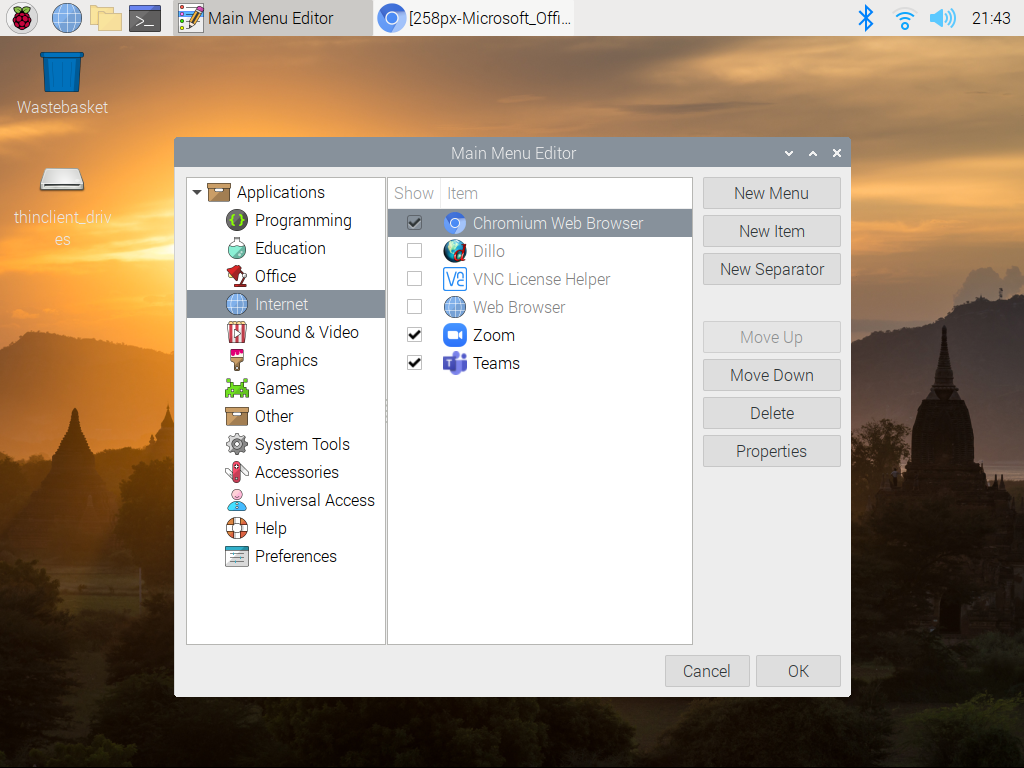Open the Wastebasket desktop icon
The height and width of the screenshot is (768, 1024).
coord(62,84)
